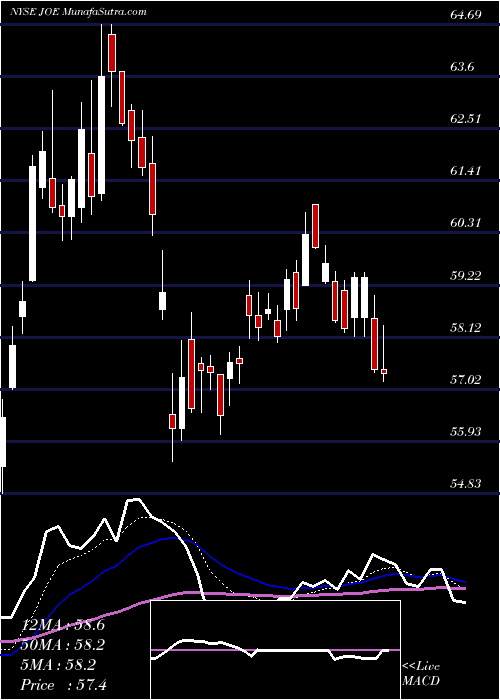Click the Price : 57.4 reading
The image size is (500, 700).
pos(65,685)
